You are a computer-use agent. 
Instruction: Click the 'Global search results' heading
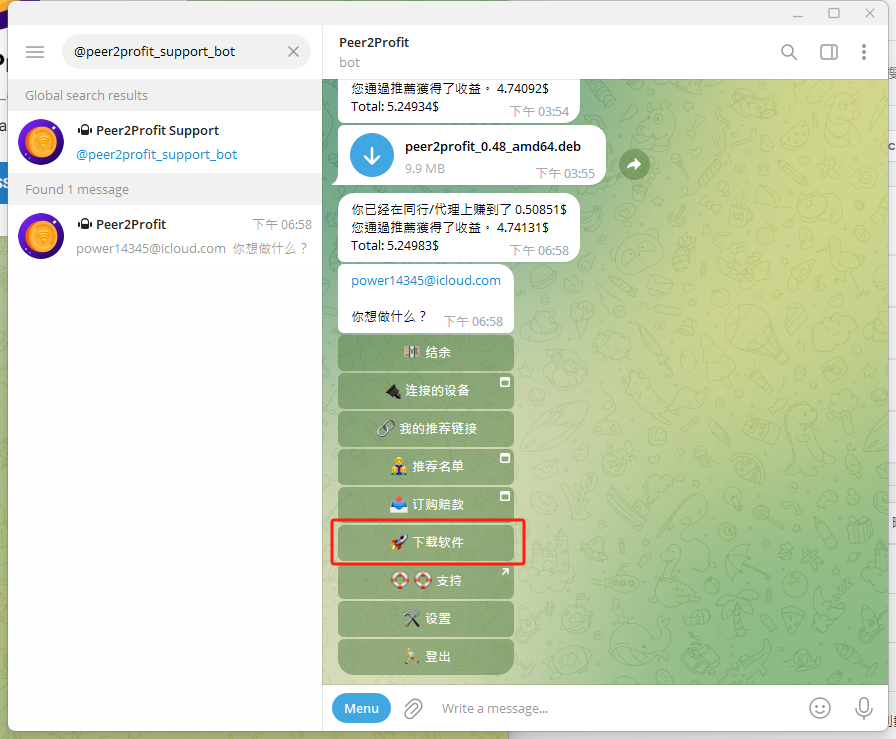point(86,95)
